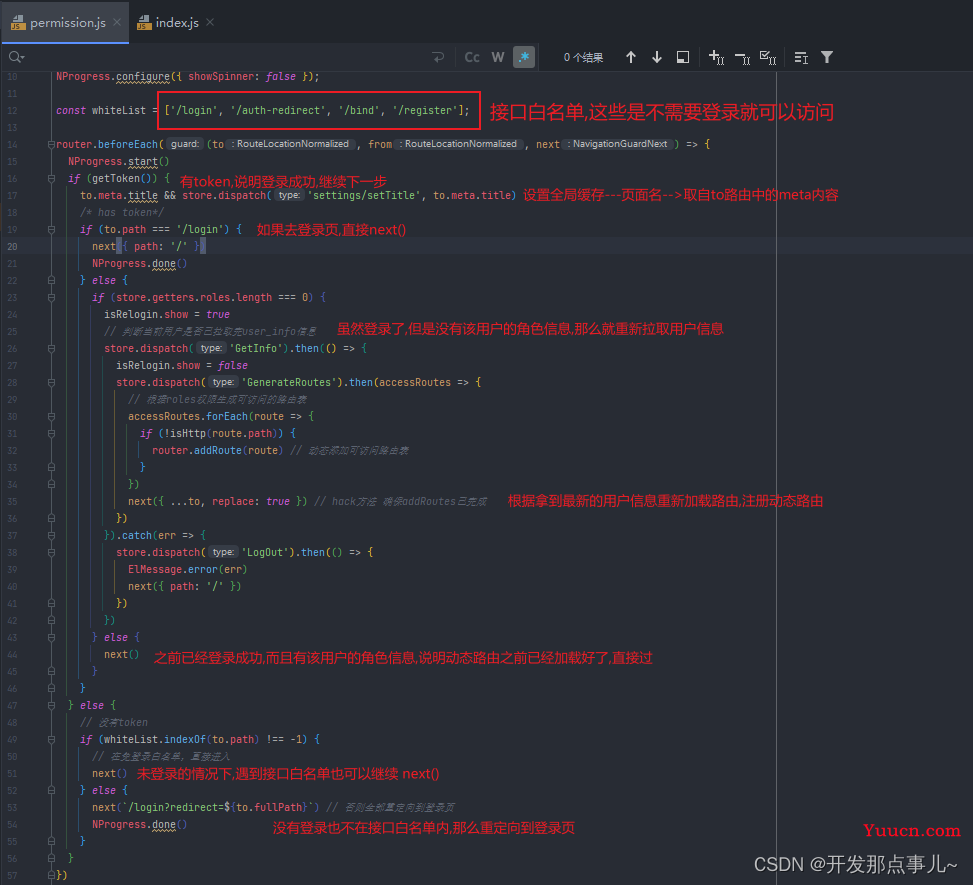Toggle Match Case (Cc) option

[472, 57]
